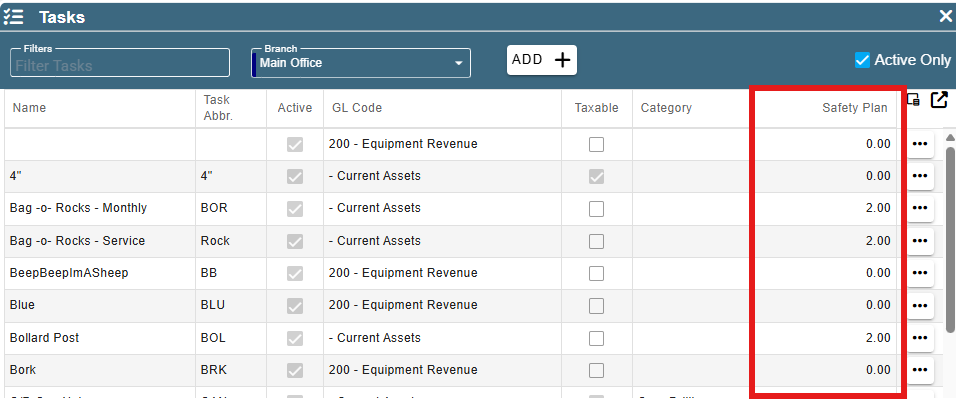Open the three-dot menu for Bollard Post

click(920, 338)
